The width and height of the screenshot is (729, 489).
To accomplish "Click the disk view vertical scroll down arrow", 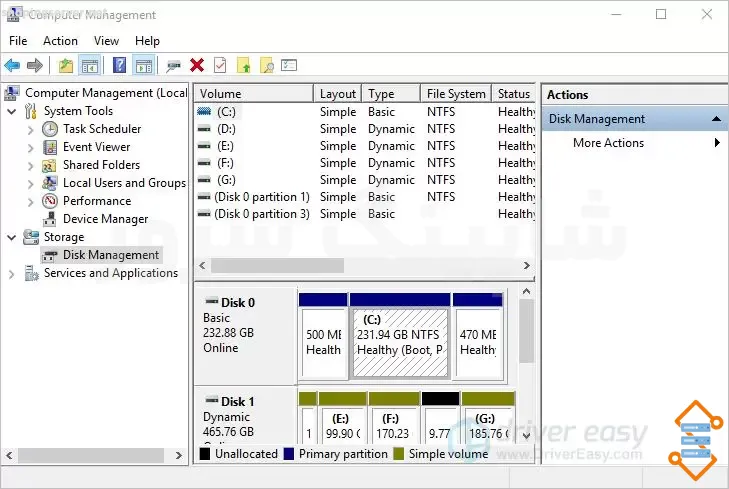I will point(526,436).
